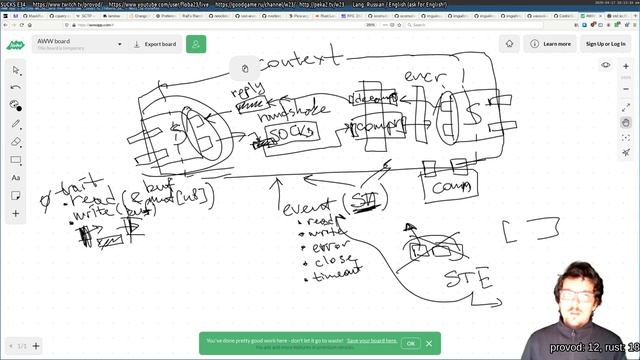Viewport: 640px width, 360px height.
Task: Click Learn more
Action: coord(551,44)
